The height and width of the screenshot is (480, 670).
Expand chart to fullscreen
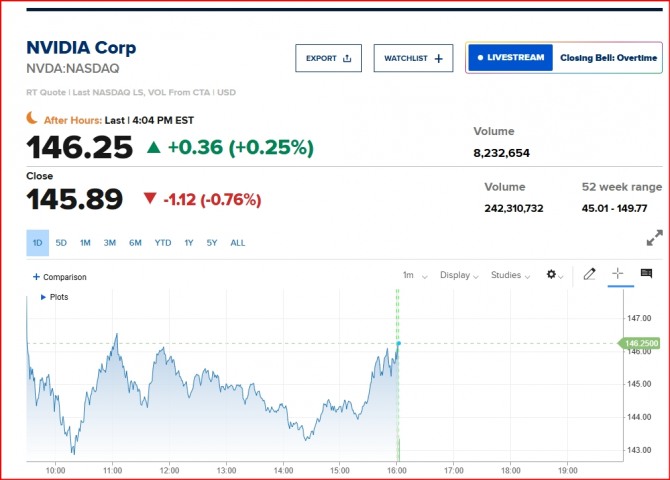pyautogui.click(x=654, y=238)
